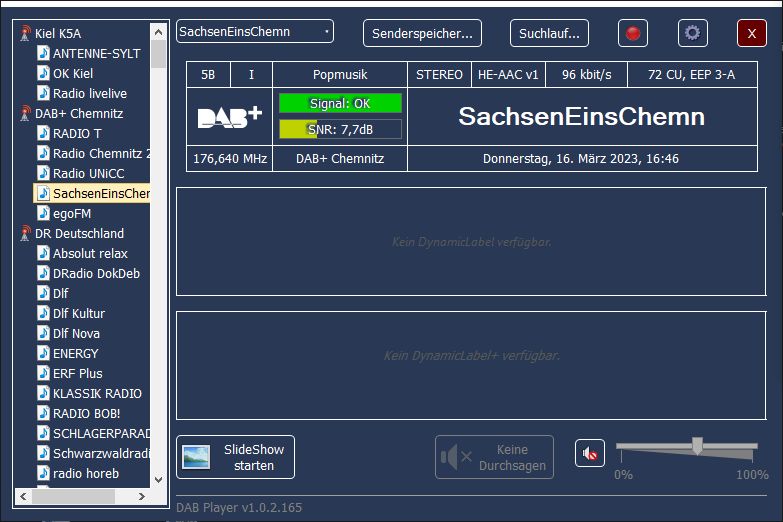Open settings with the gear icon

692,33
